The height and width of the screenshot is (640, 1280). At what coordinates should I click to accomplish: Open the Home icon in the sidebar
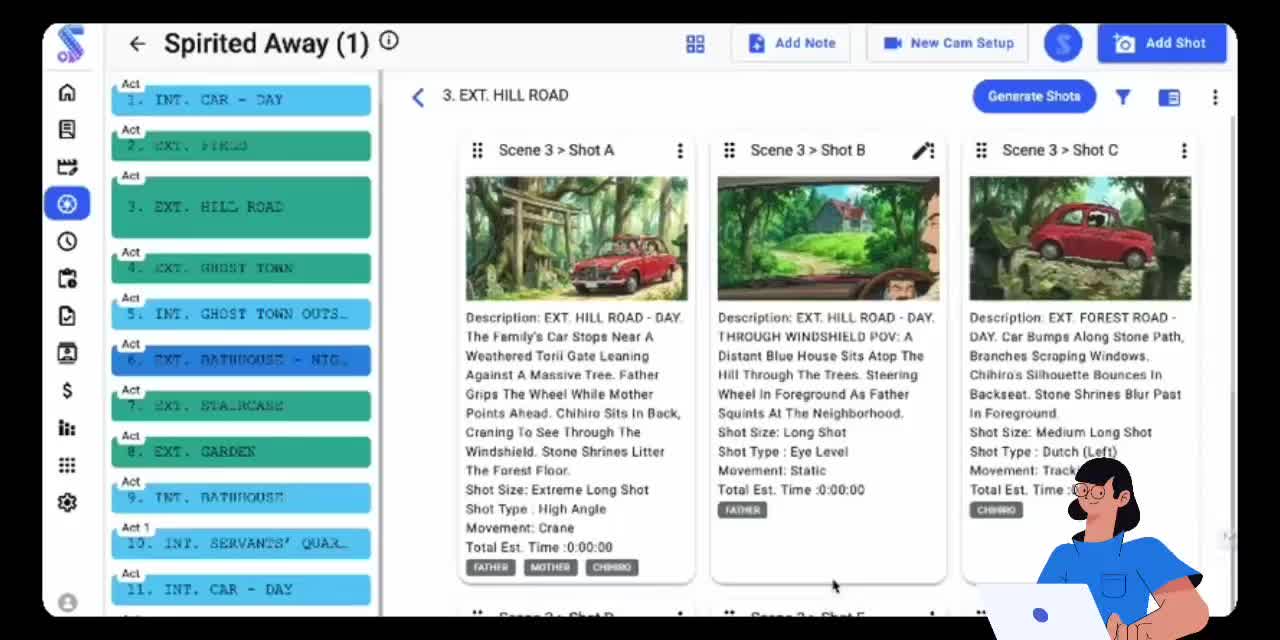pyautogui.click(x=67, y=93)
